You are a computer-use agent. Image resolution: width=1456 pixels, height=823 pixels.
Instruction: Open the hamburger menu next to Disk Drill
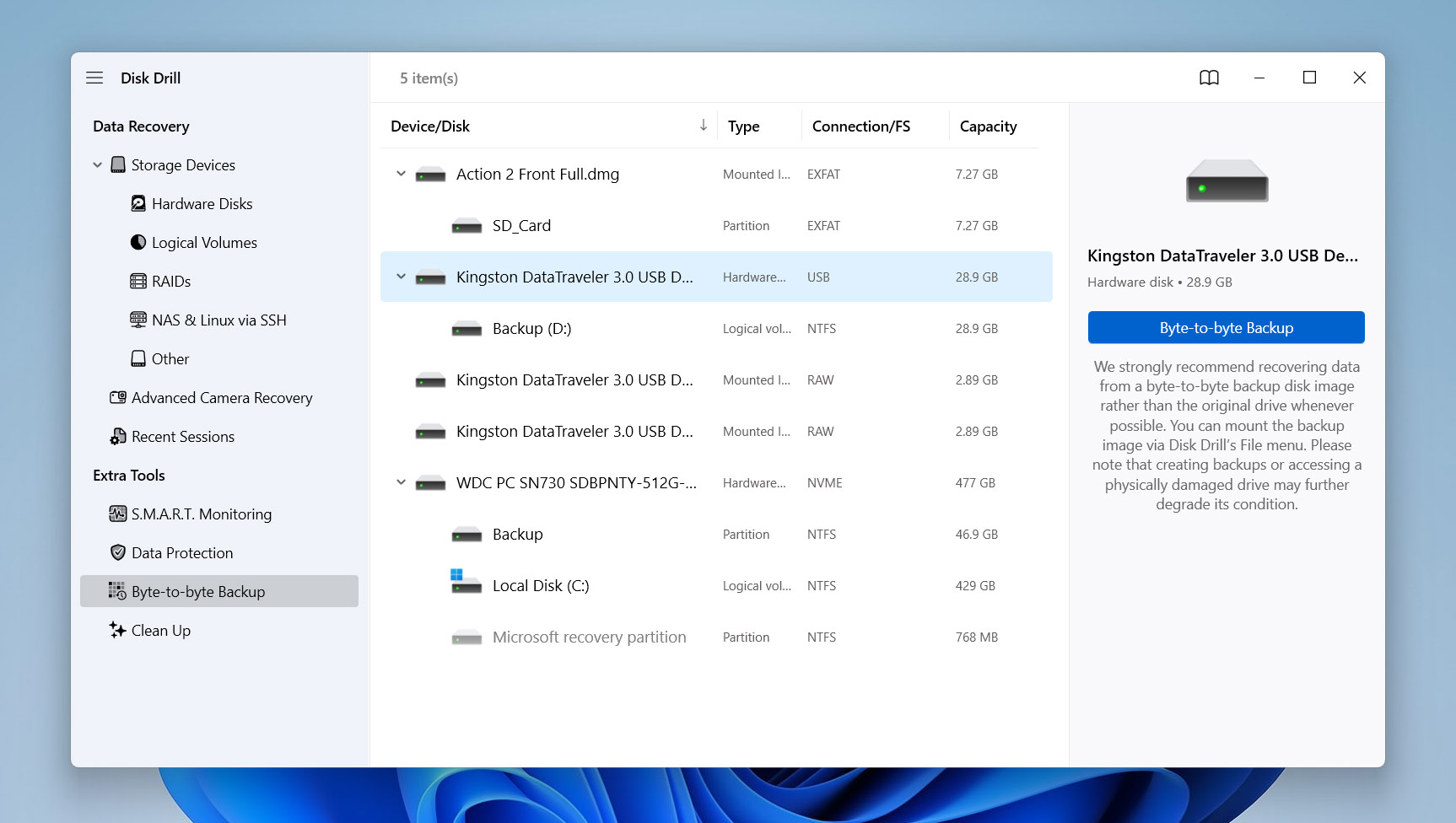(x=94, y=78)
